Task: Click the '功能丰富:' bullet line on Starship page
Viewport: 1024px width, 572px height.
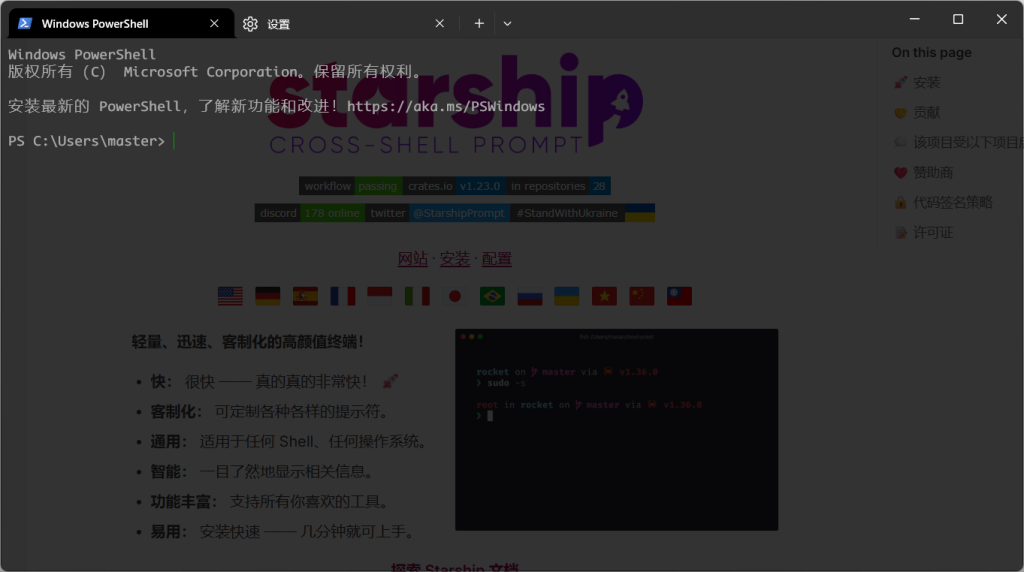Action: [x=271, y=501]
